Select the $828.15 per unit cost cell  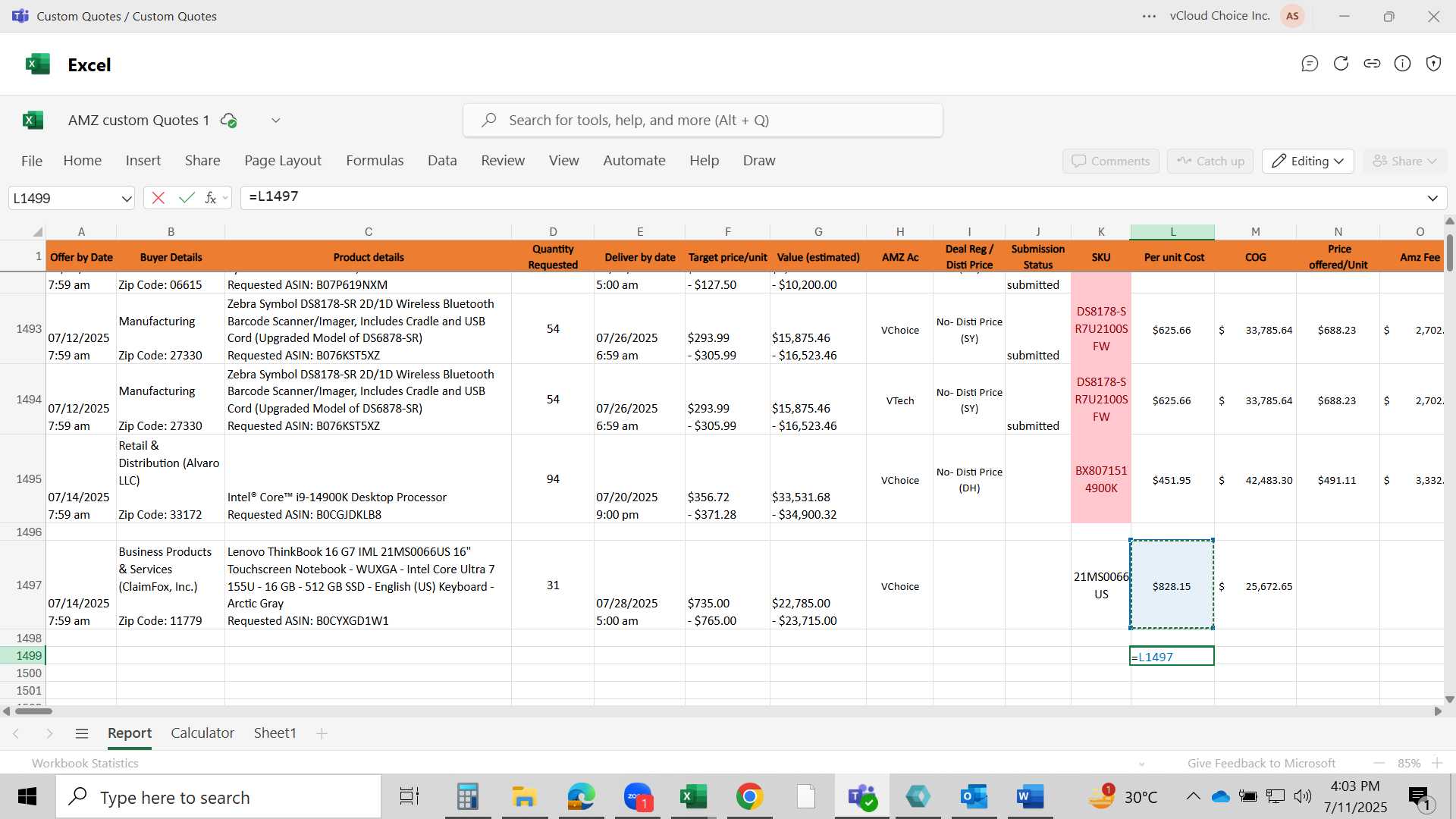pyautogui.click(x=1172, y=585)
